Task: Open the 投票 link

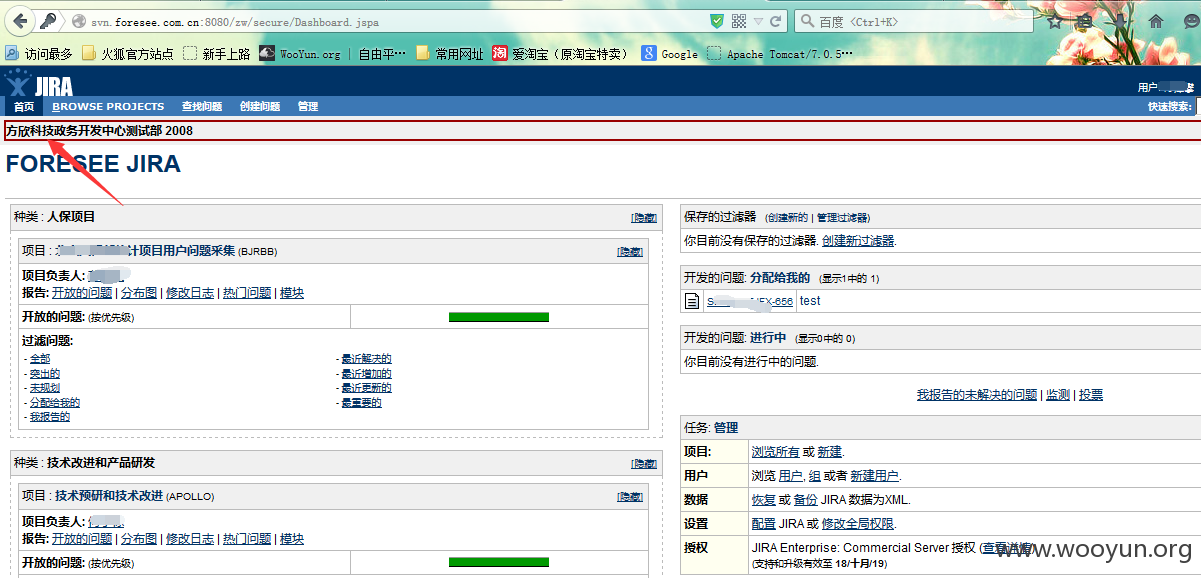Action: pyautogui.click(x=1090, y=395)
